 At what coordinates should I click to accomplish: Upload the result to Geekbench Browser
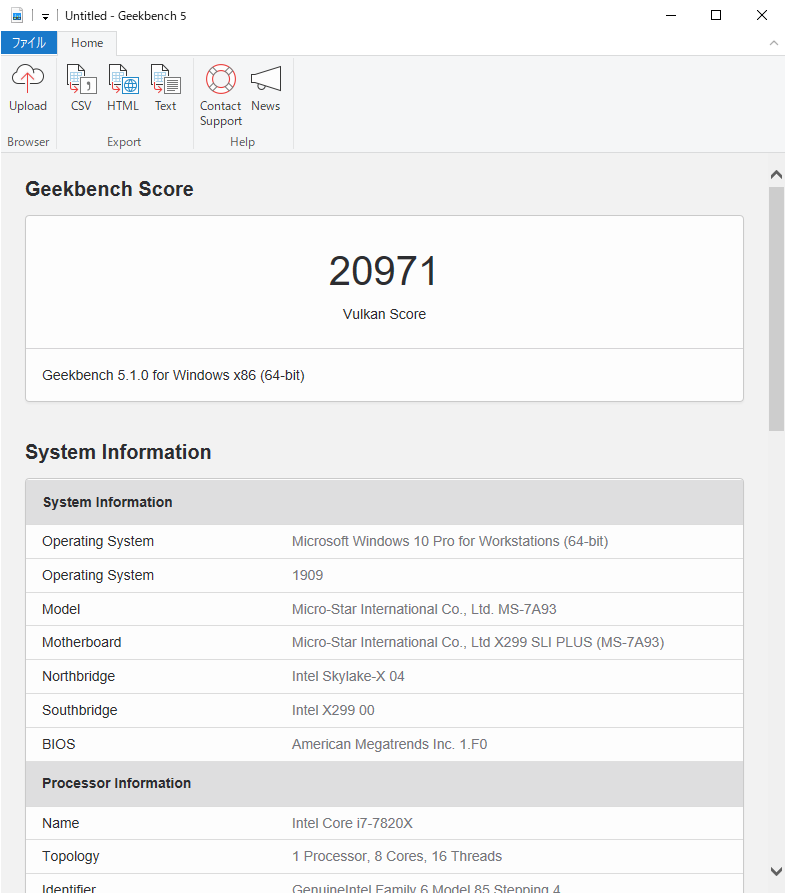(27, 88)
